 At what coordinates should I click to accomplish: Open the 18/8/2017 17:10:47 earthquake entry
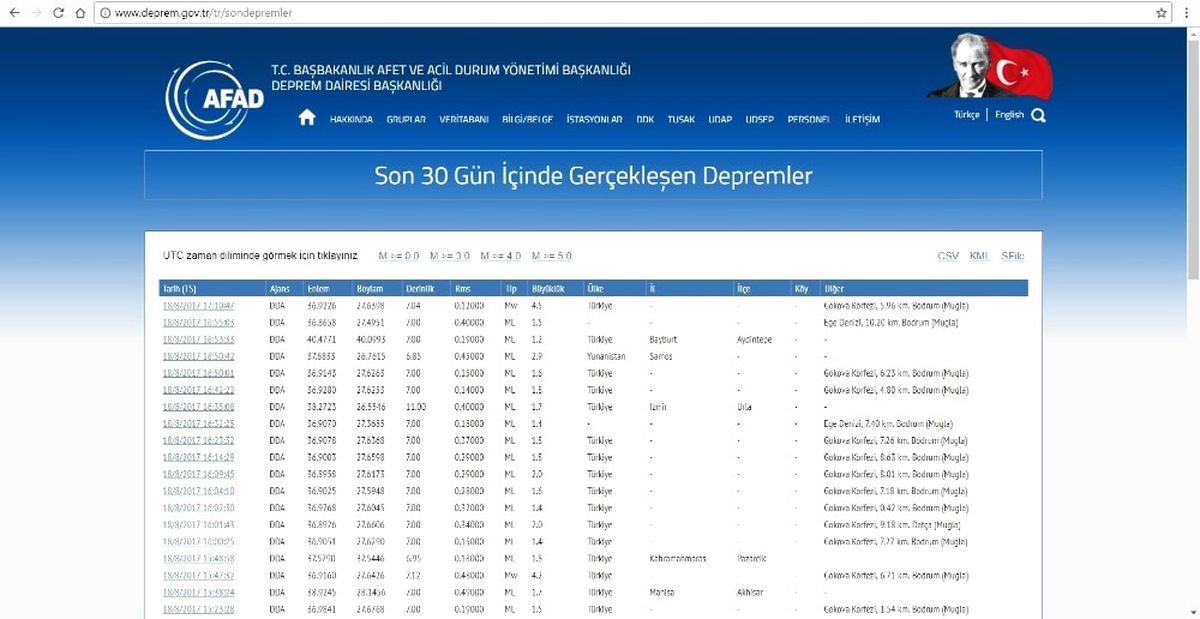point(198,305)
